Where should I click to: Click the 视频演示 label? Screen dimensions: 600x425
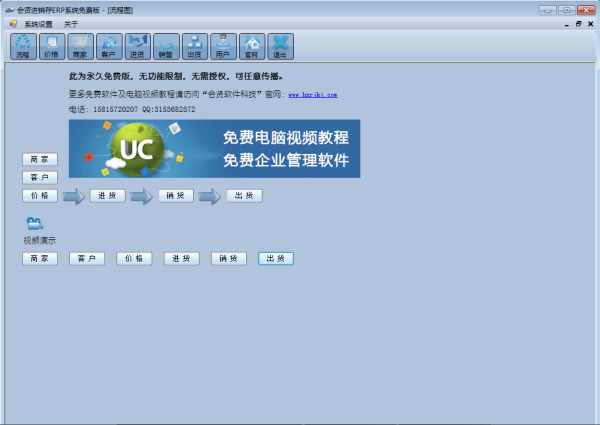pos(40,241)
